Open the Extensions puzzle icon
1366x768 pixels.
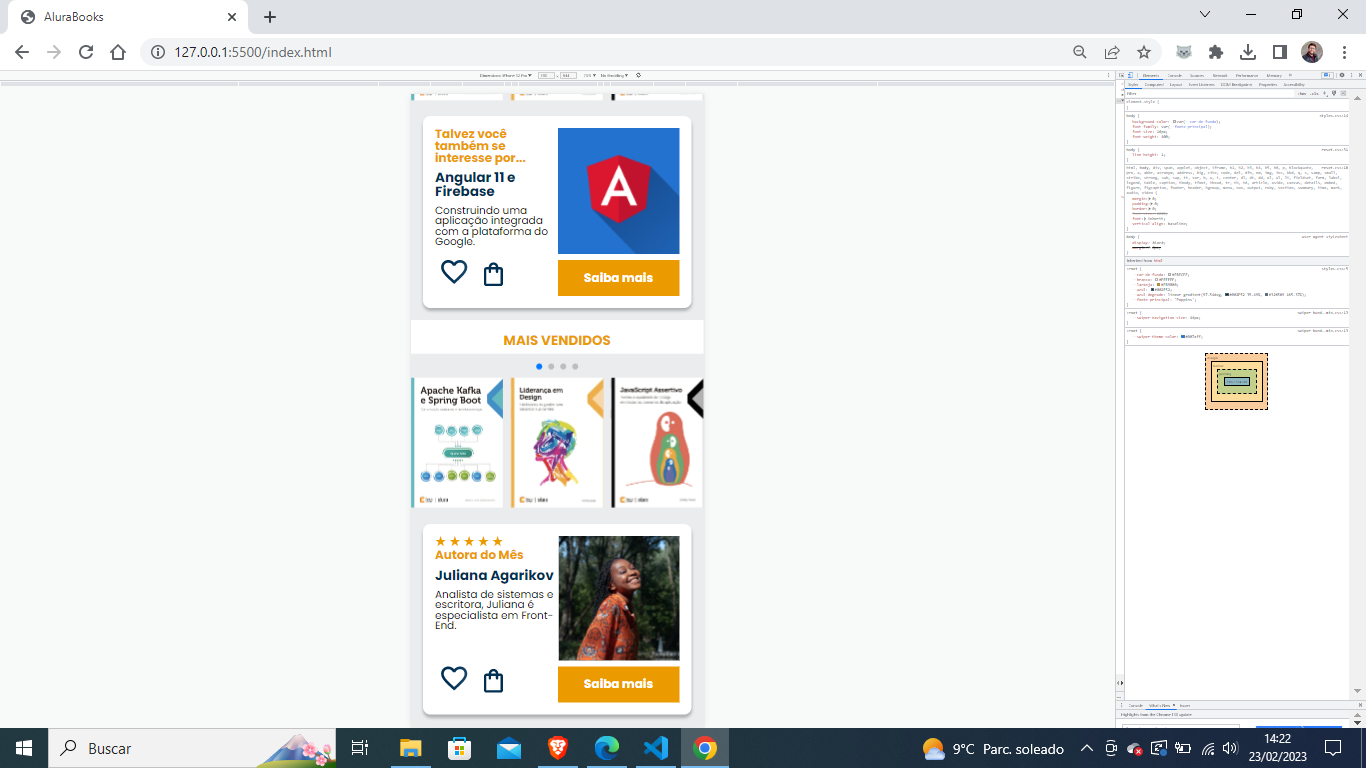tap(1216, 52)
